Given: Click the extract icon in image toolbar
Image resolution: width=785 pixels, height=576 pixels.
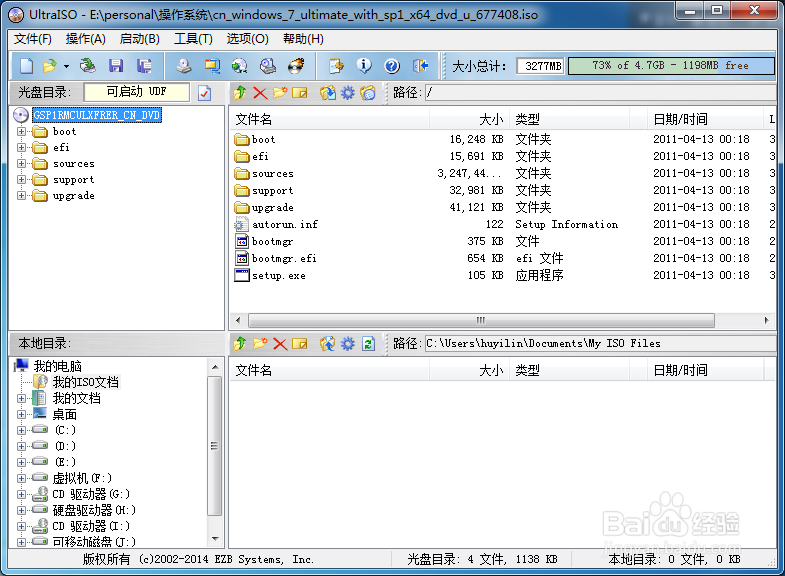Looking at the screenshot, I should [x=328, y=93].
